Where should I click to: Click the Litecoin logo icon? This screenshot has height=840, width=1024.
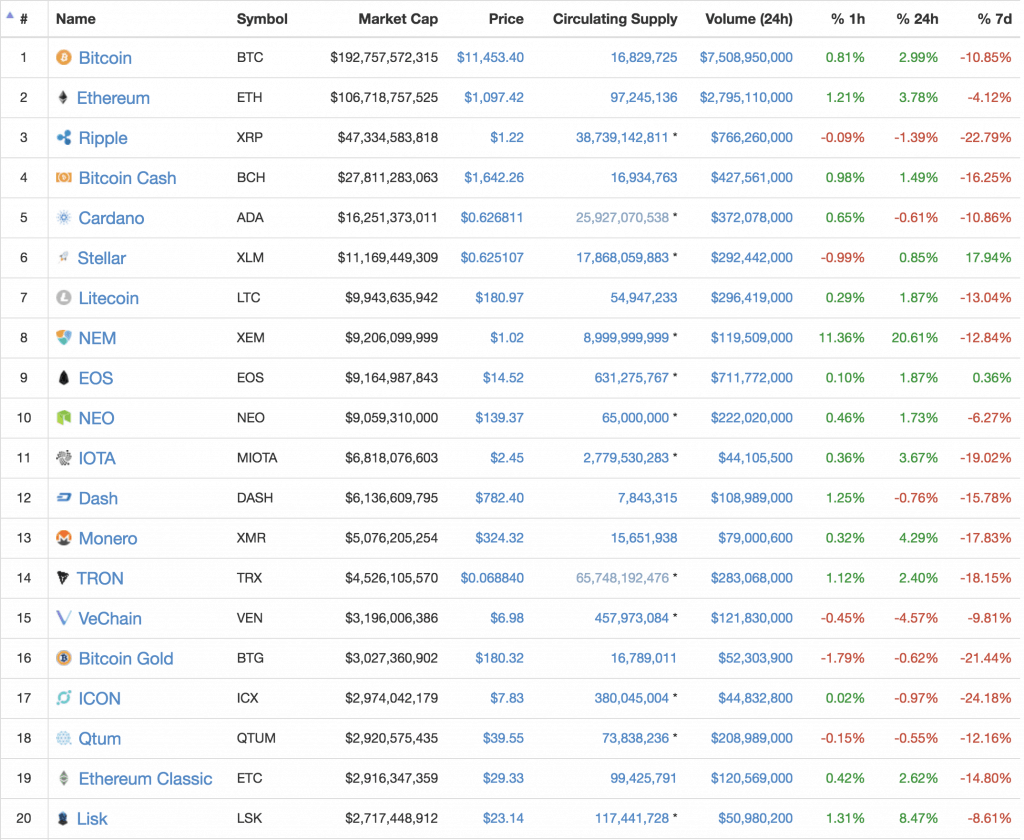pyautogui.click(x=64, y=298)
